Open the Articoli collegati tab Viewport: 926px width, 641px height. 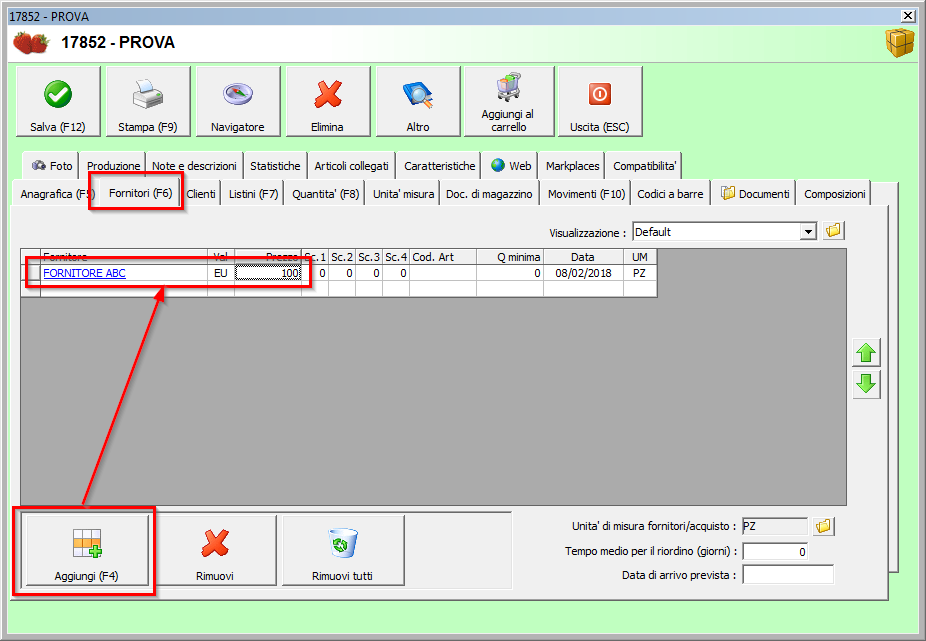tap(351, 166)
